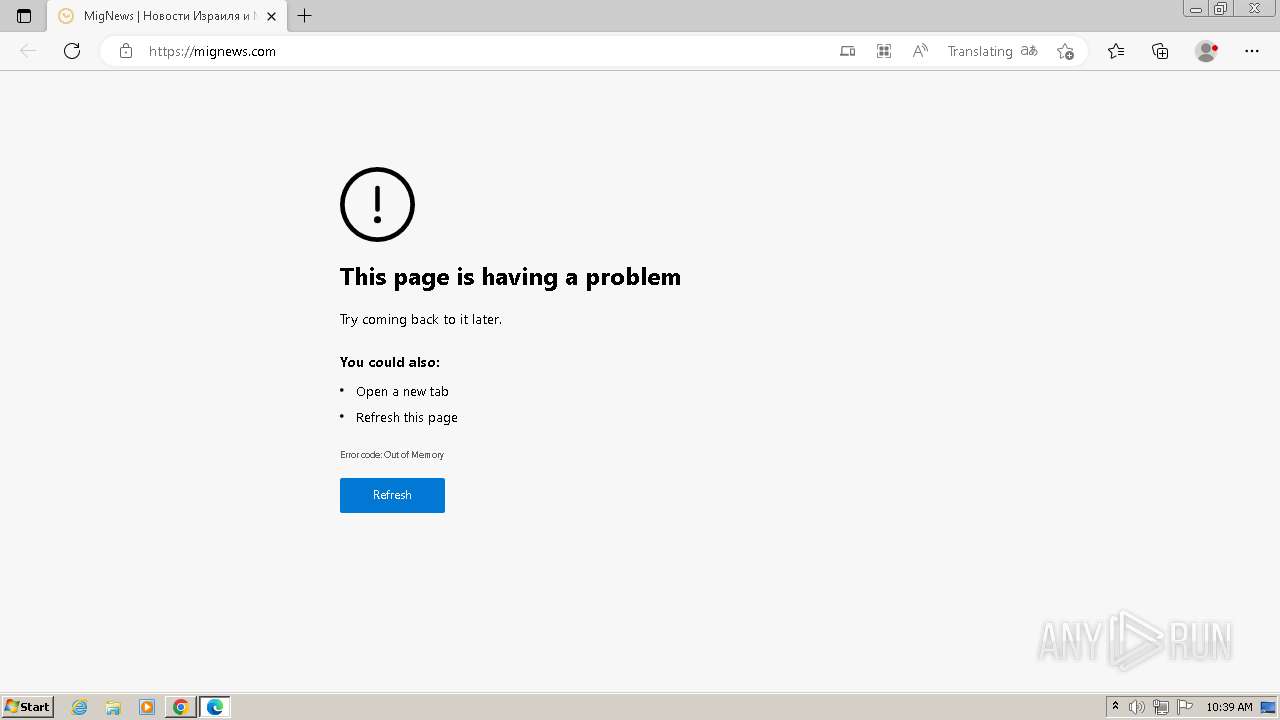The image size is (1280, 720).
Task: Show hidden system tray icons
Action: pyautogui.click(x=1115, y=707)
